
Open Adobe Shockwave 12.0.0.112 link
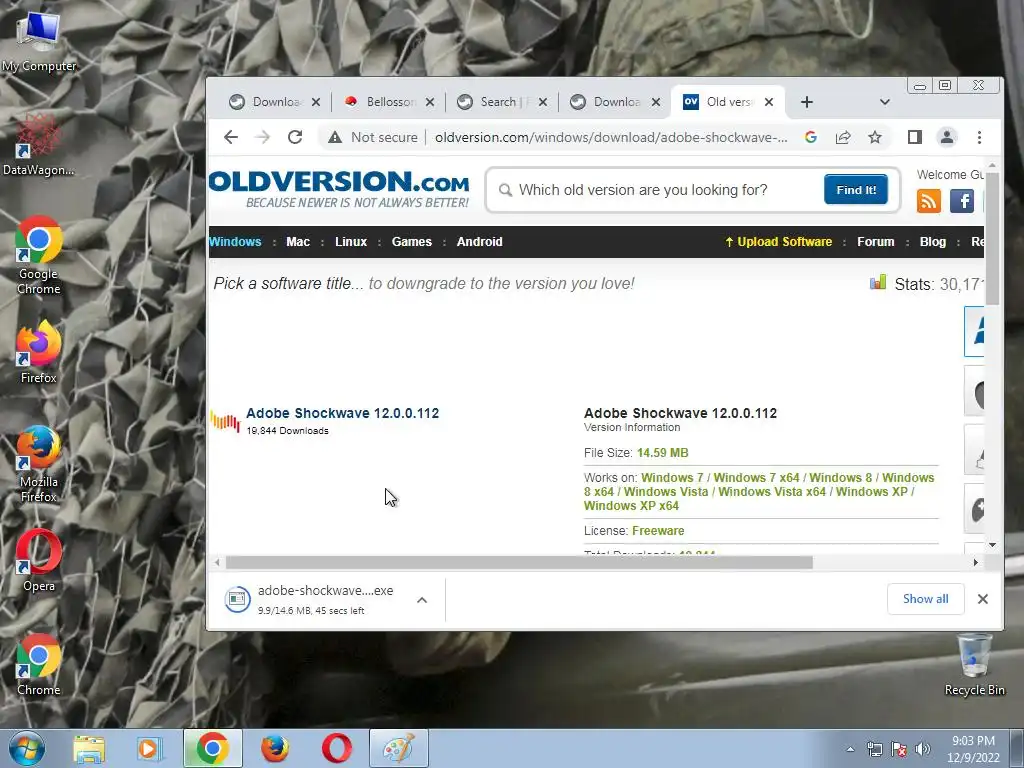(342, 413)
